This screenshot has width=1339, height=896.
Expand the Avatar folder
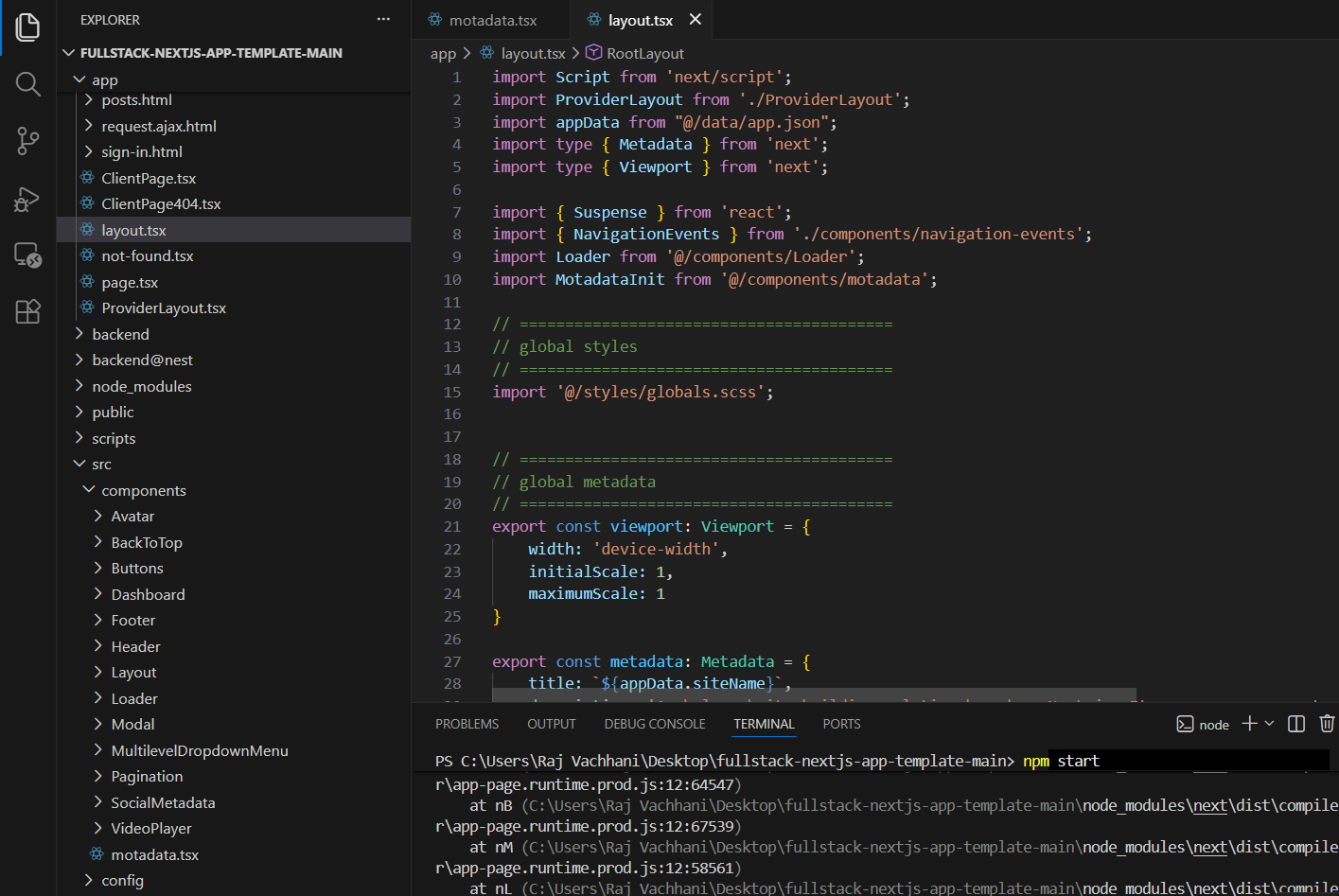(98, 516)
